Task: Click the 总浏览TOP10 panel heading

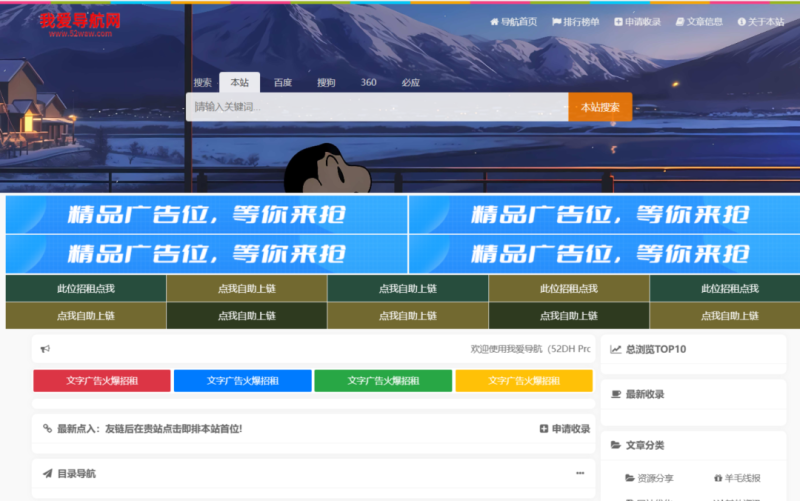Action: pyautogui.click(x=656, y=349)
